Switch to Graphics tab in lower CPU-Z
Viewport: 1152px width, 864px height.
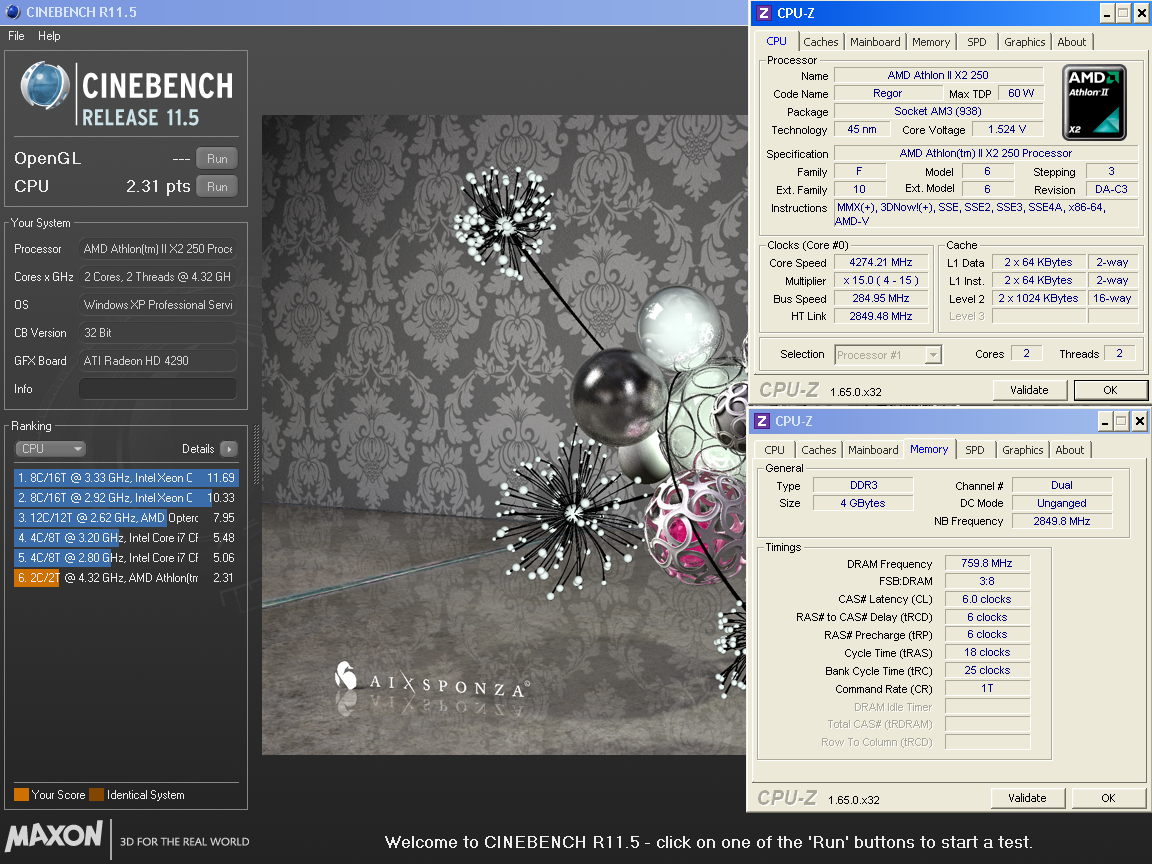tap(1022, 450)
